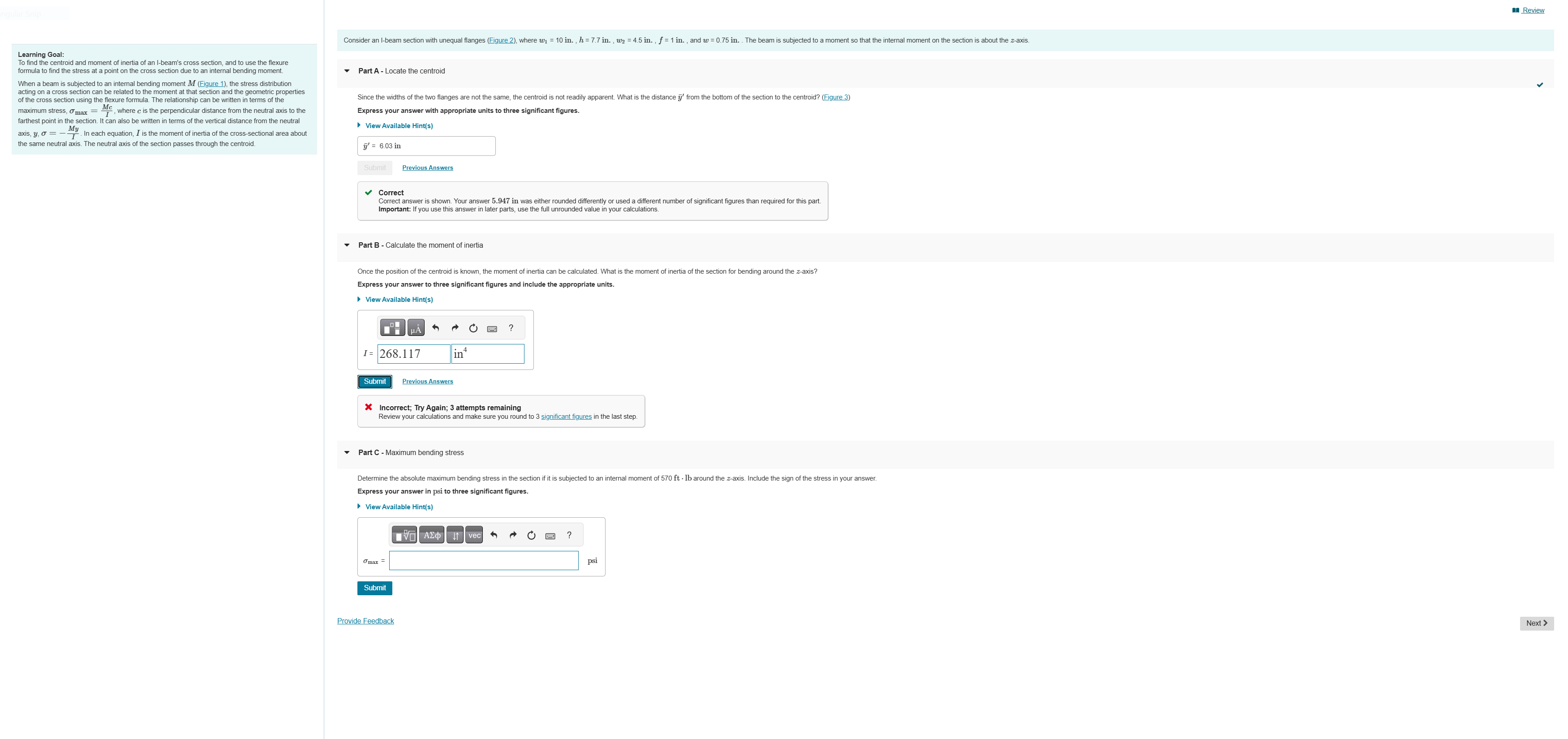This screenshot has width=1568, height=739.
Task: Click redo arrow in Part C toolbar
Action: click(512, 535)
